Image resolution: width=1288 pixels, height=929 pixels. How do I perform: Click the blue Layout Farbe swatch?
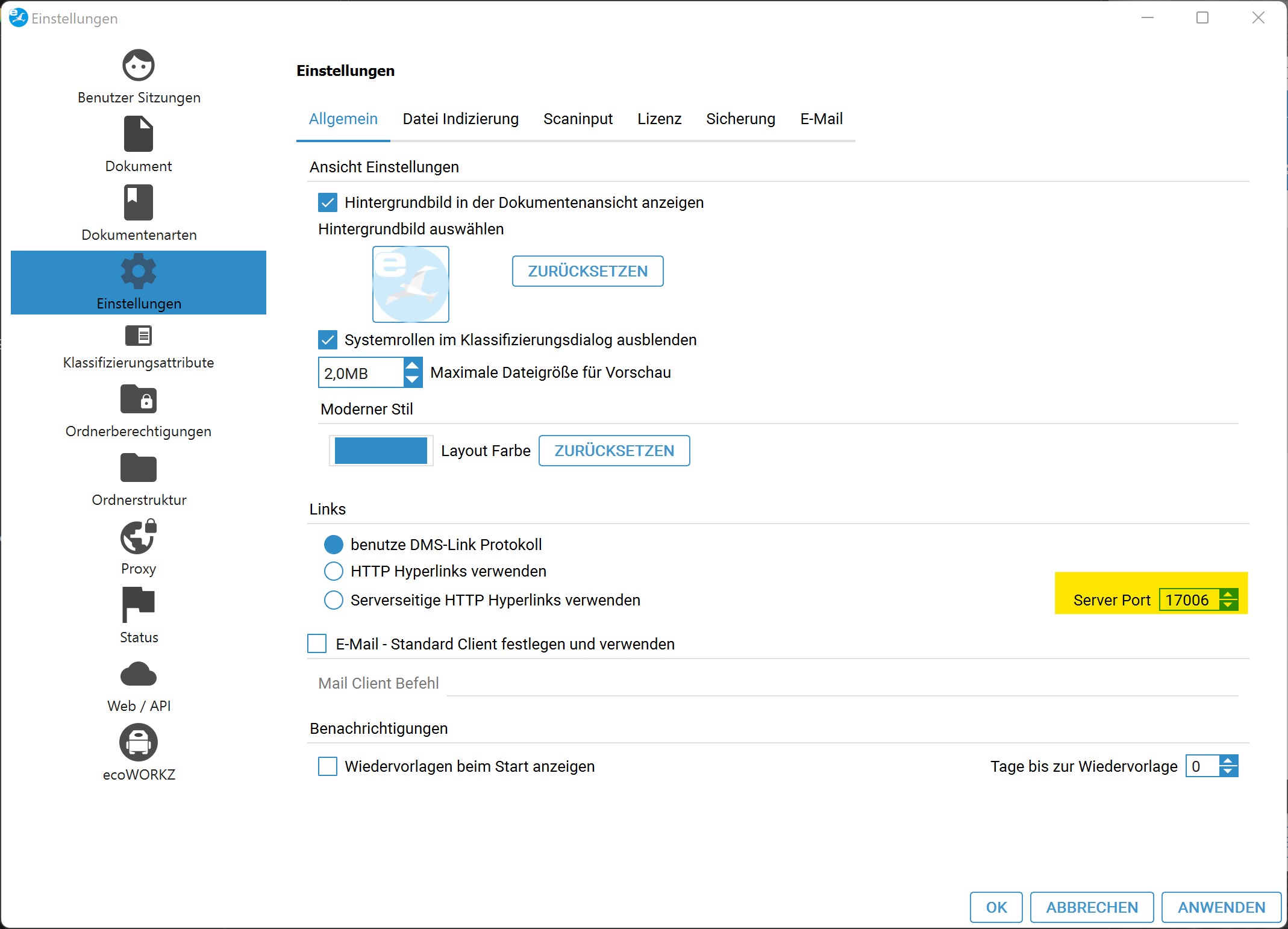click(381, 451)
